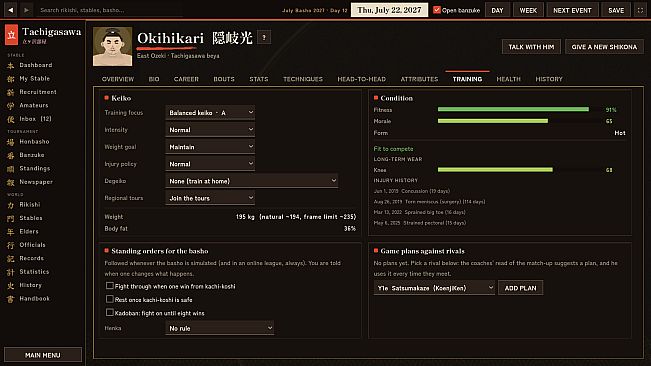Switch to the Overview tab

tap(118, 79)
